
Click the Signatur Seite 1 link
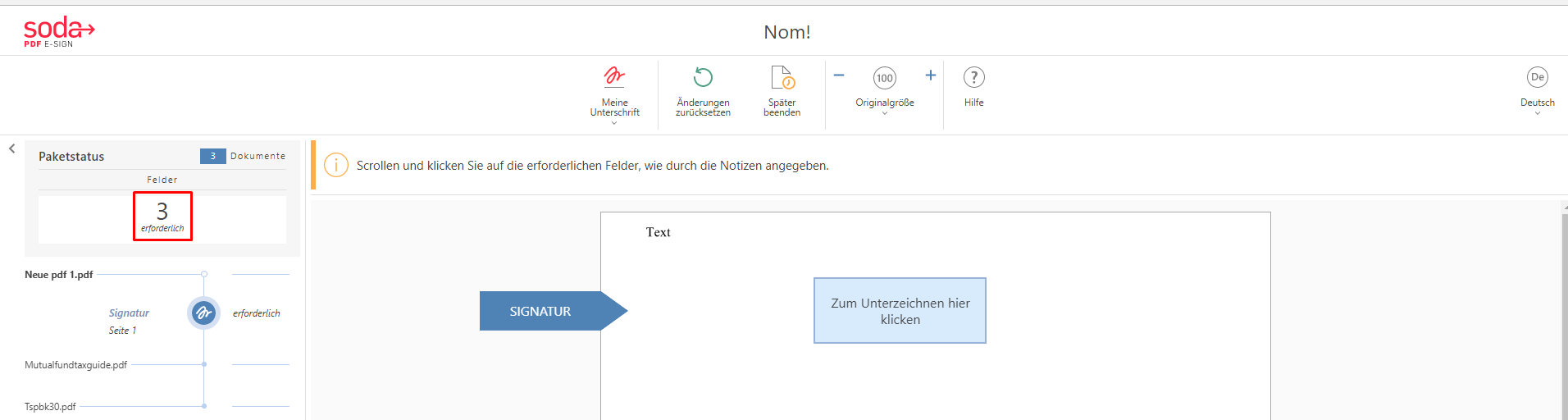point(129,313)
